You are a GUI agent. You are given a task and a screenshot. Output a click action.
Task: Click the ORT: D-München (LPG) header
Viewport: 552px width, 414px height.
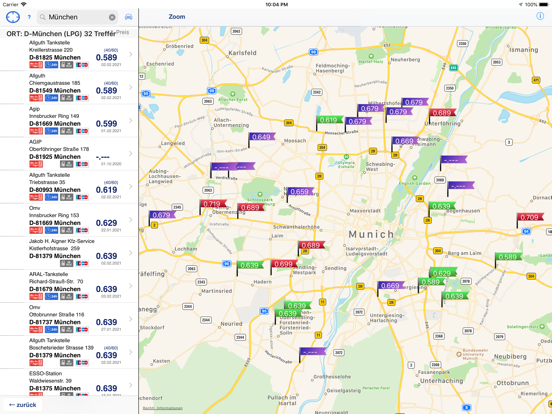pyautogui.click(x=61, y=34)
